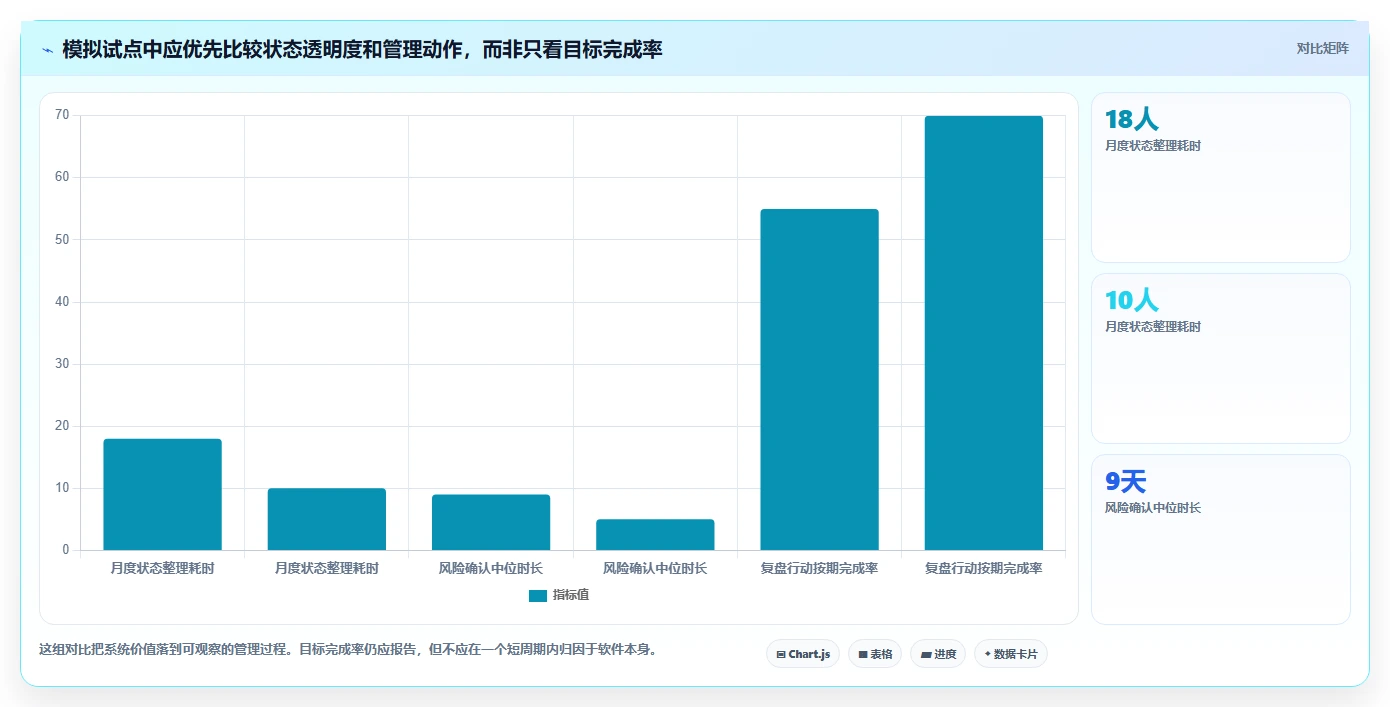Screen dimensions: 1390x707
Task: Click the footer note starting 这组对比把系统价值
Action: tap(348, 650)
